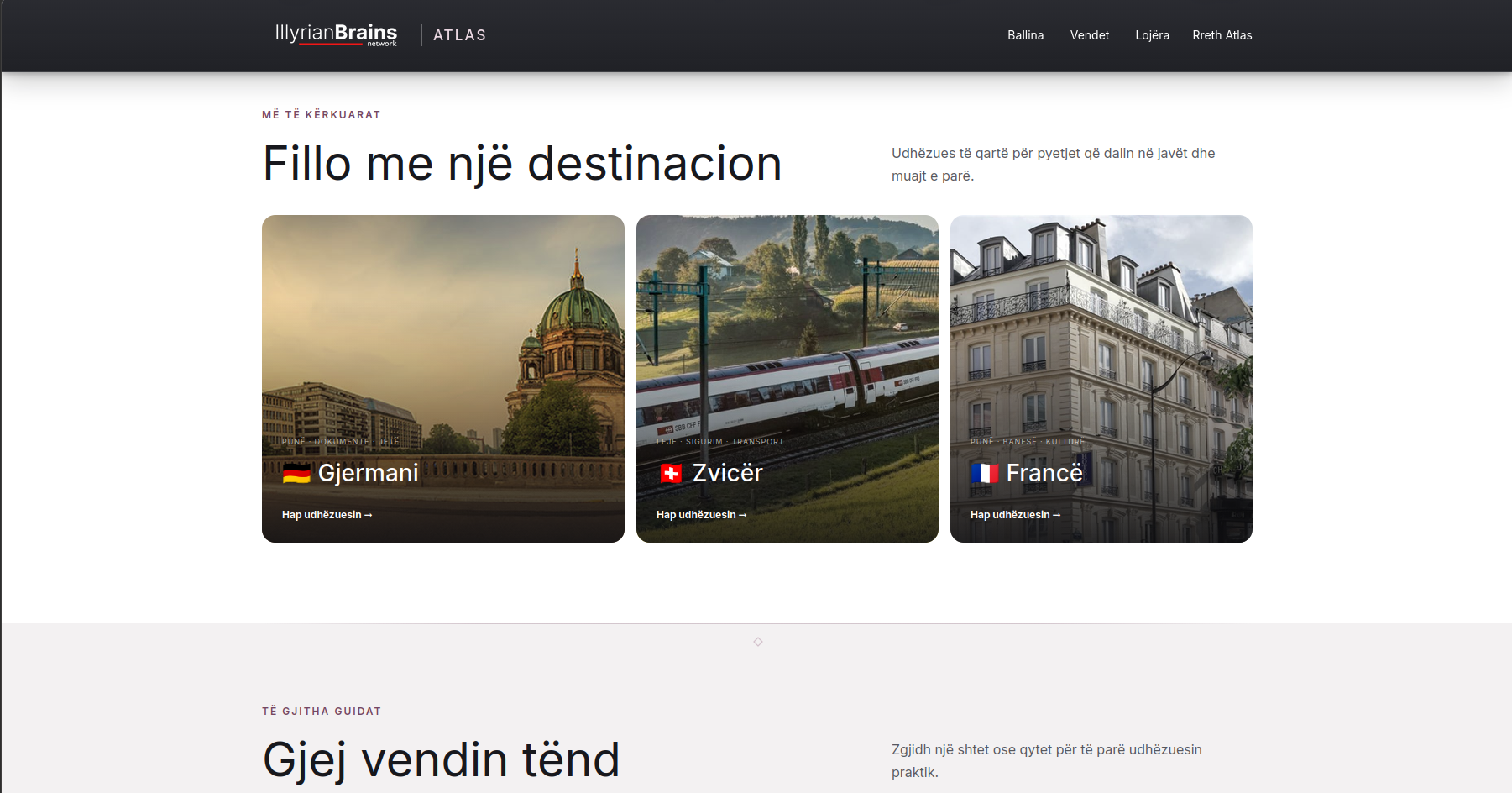The width and height of the screenshot is (1512, 793).
Task: Select the Gjermani destination title
Action: point(369,473)
